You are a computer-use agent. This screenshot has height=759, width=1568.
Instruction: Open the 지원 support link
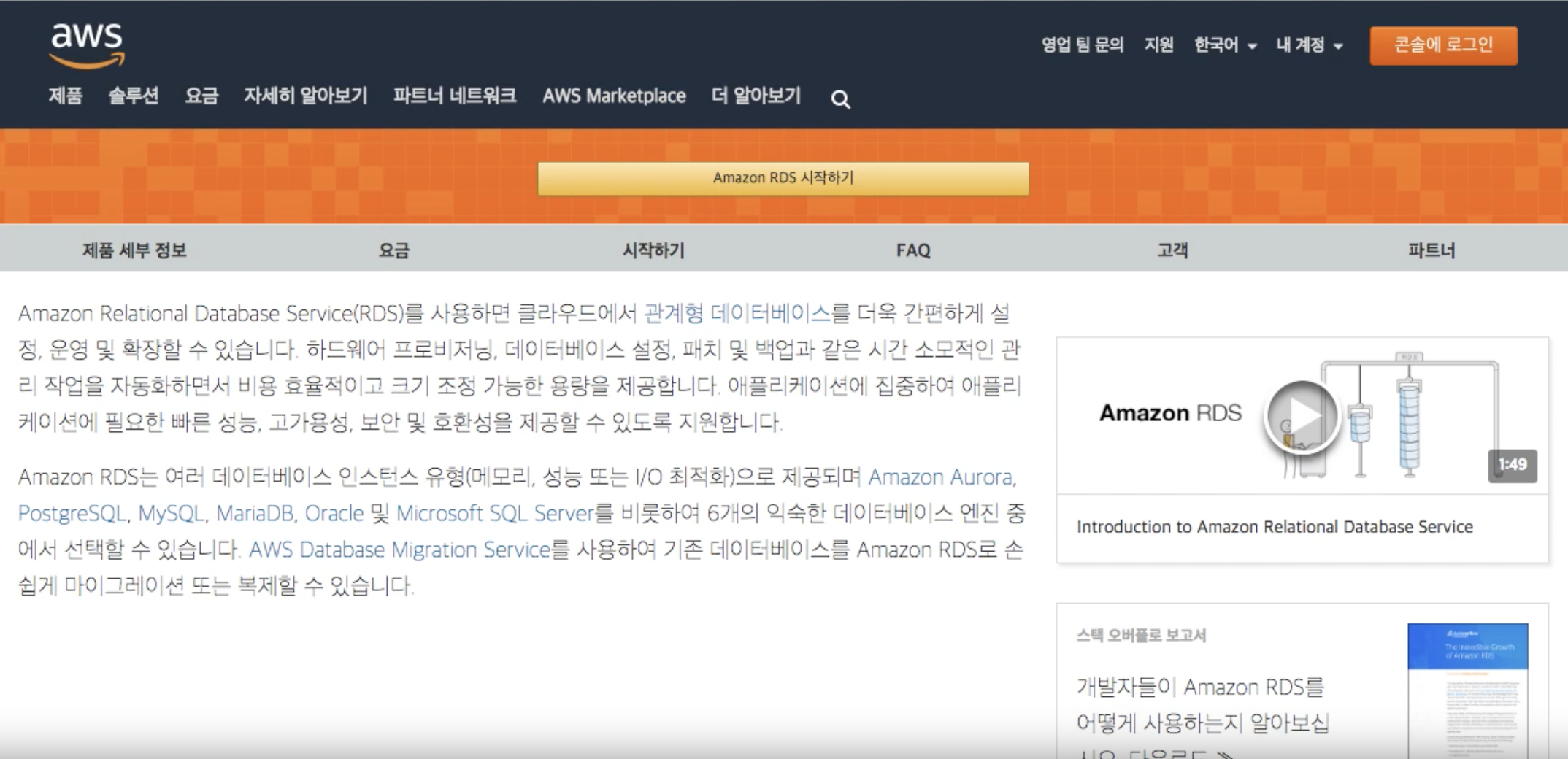(1158, 45)
